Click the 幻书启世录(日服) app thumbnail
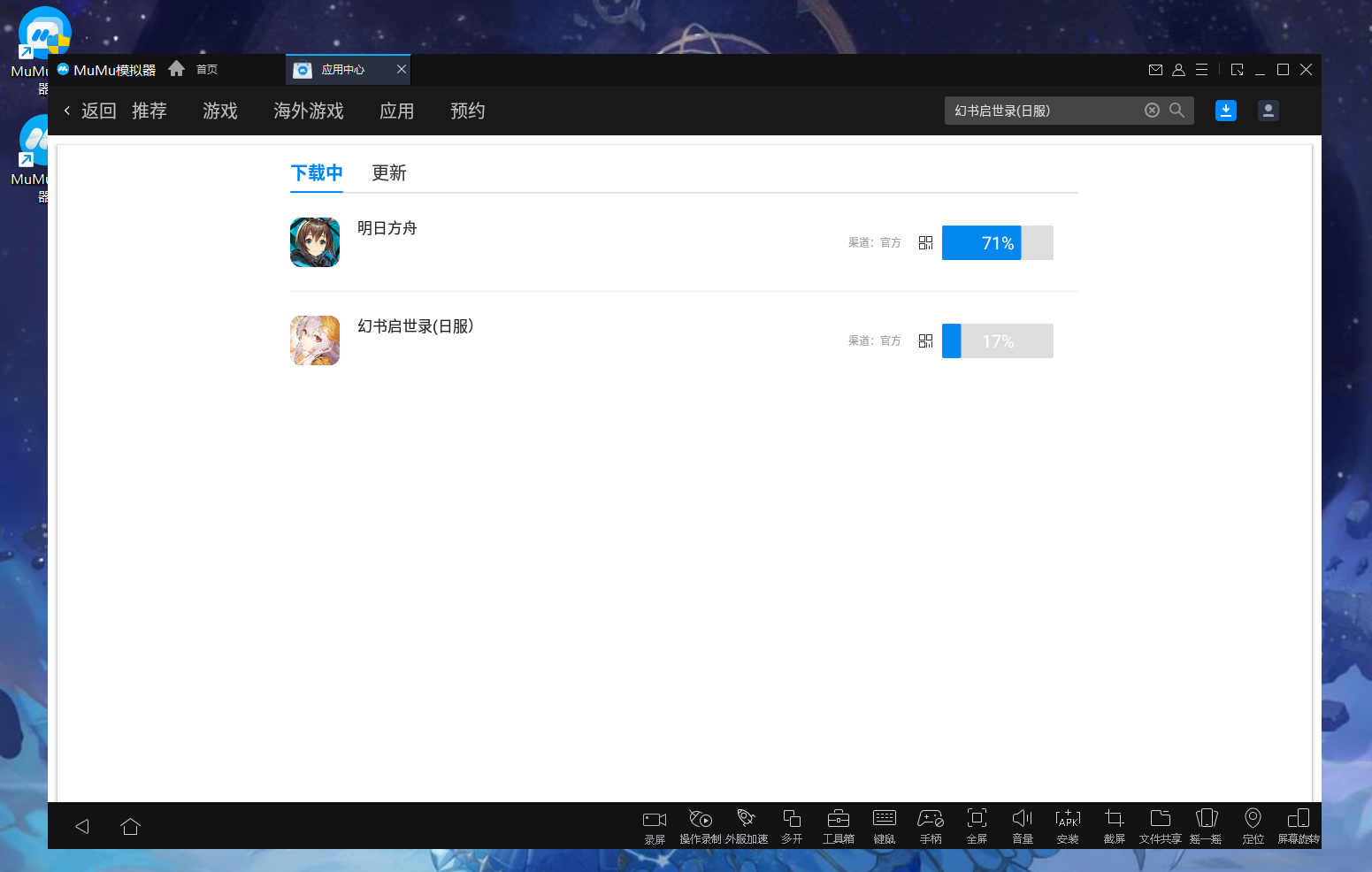The height and width of the screenshot is (872, 1372). [315, 340]
